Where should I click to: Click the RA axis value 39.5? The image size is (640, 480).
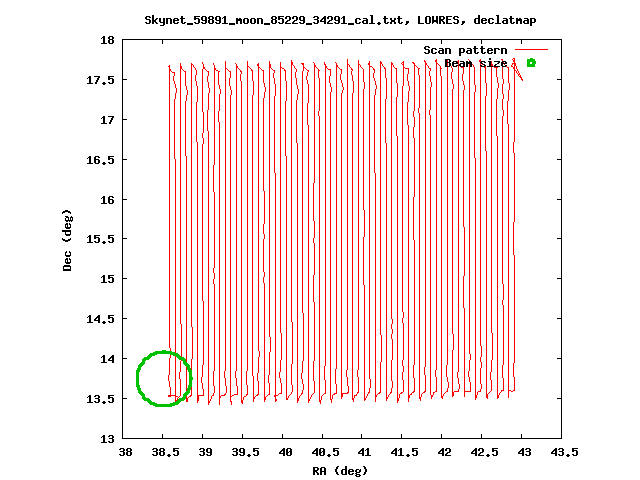tap(245, 452)
